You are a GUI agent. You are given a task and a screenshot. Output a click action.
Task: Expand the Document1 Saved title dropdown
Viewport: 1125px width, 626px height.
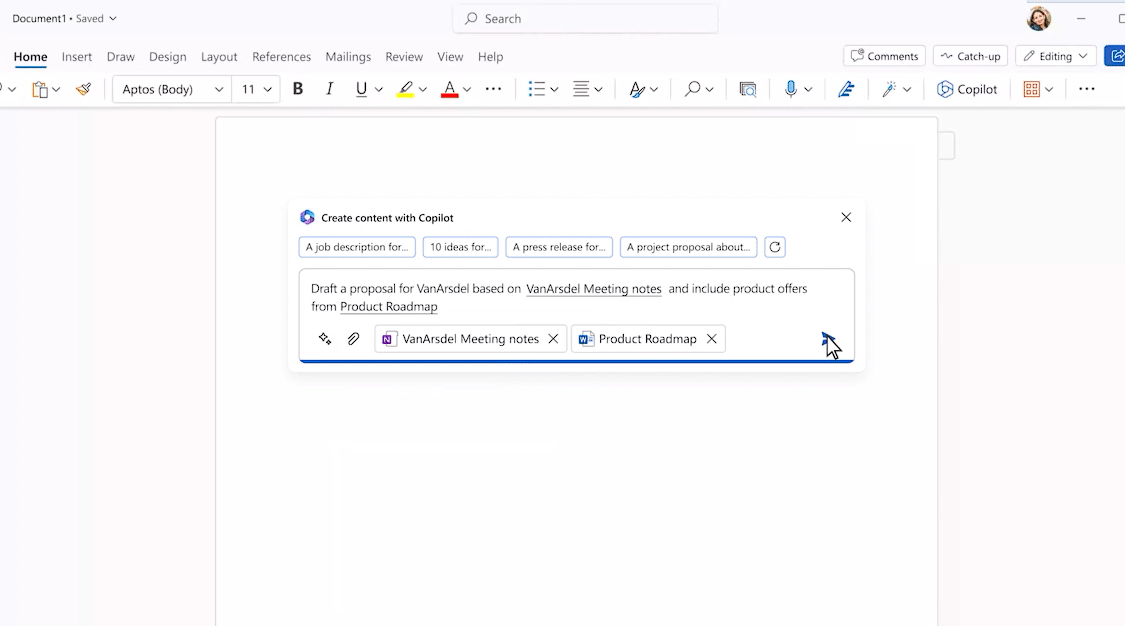113,19
